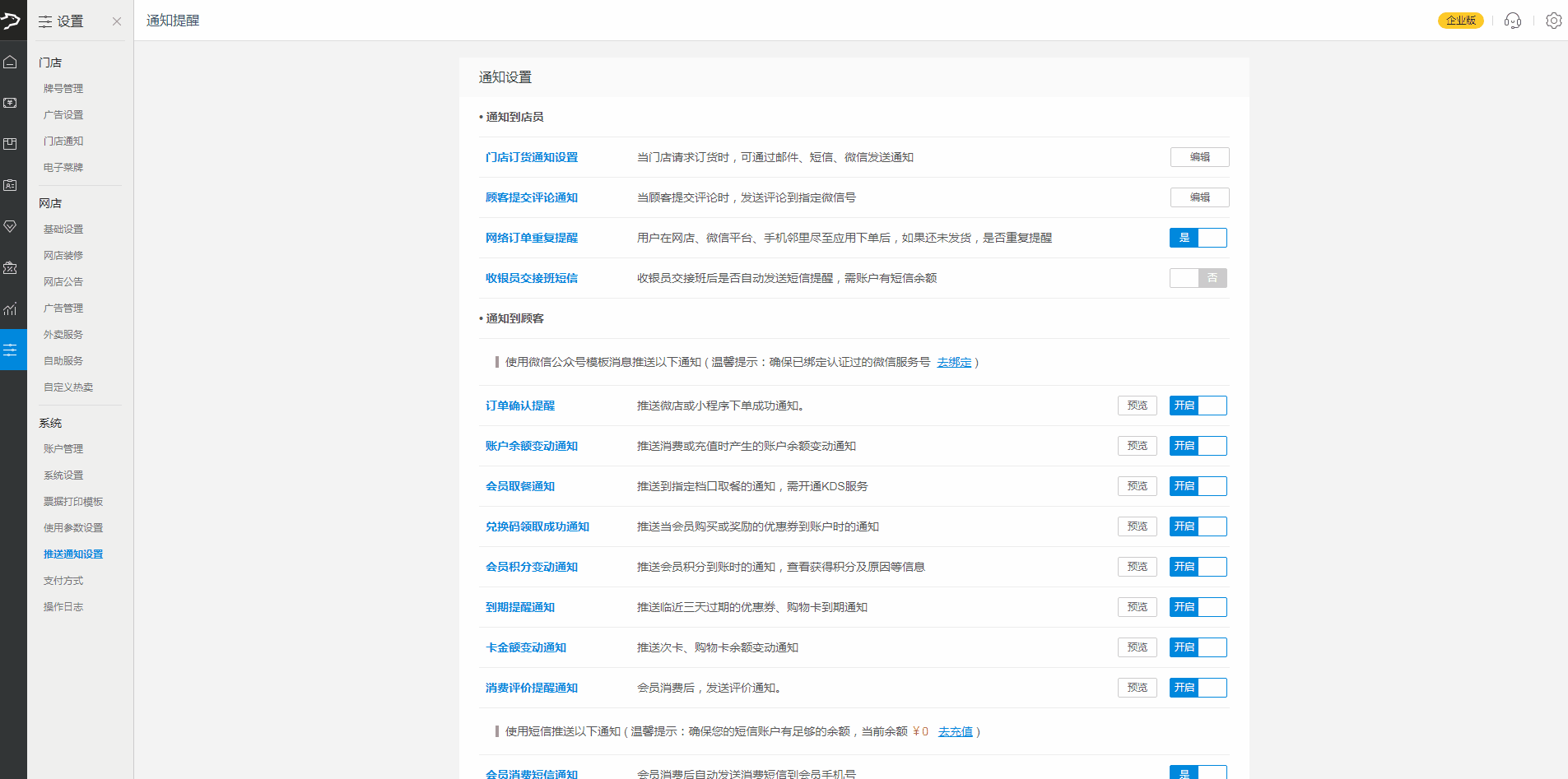Click the 企业版 badge
This screenshot has width=1568, height=779.
pos(1460,21)
